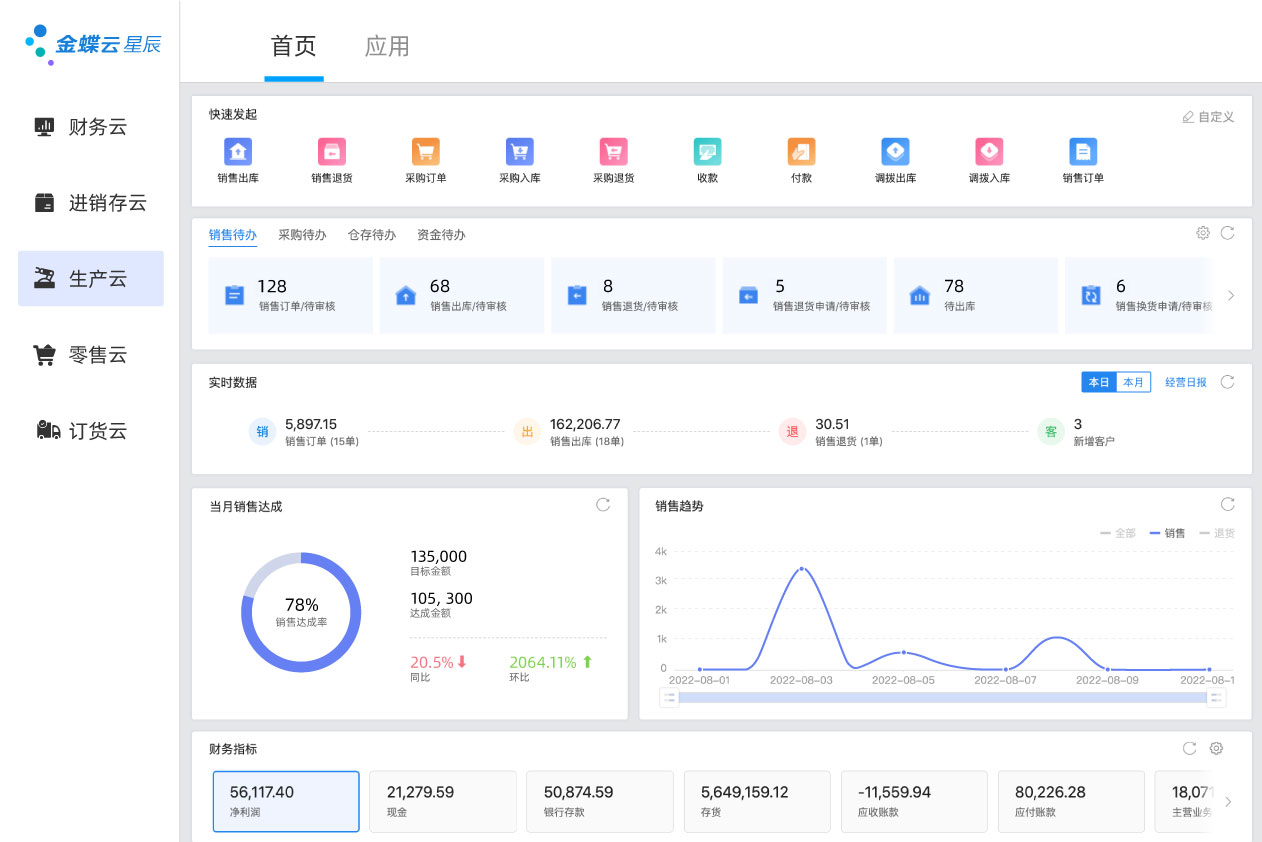Open the 收款 quick action icon
Viewport: 1262px width, 842px height.
tap(708, 151)
